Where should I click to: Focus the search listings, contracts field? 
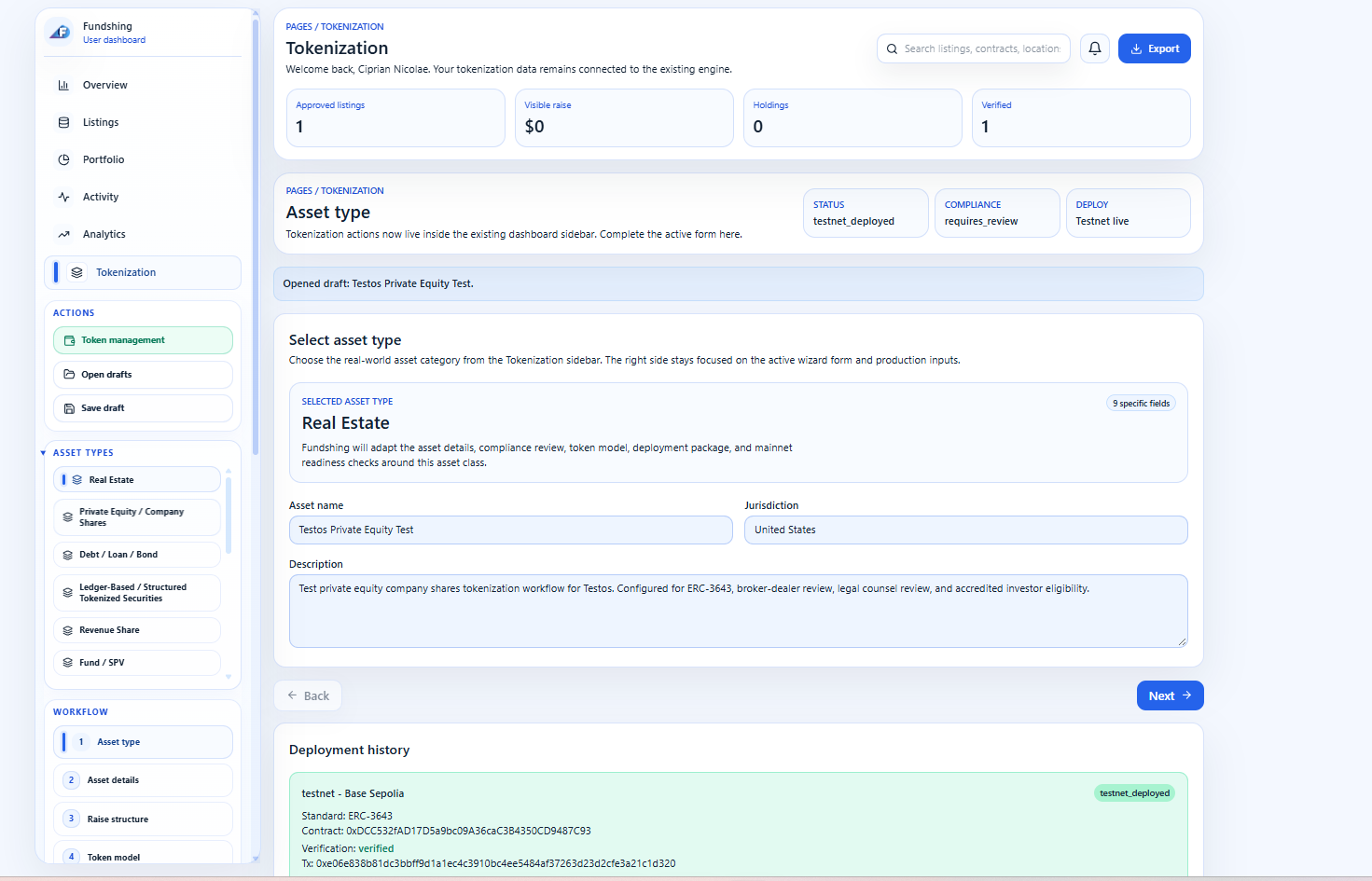(974, 48)
